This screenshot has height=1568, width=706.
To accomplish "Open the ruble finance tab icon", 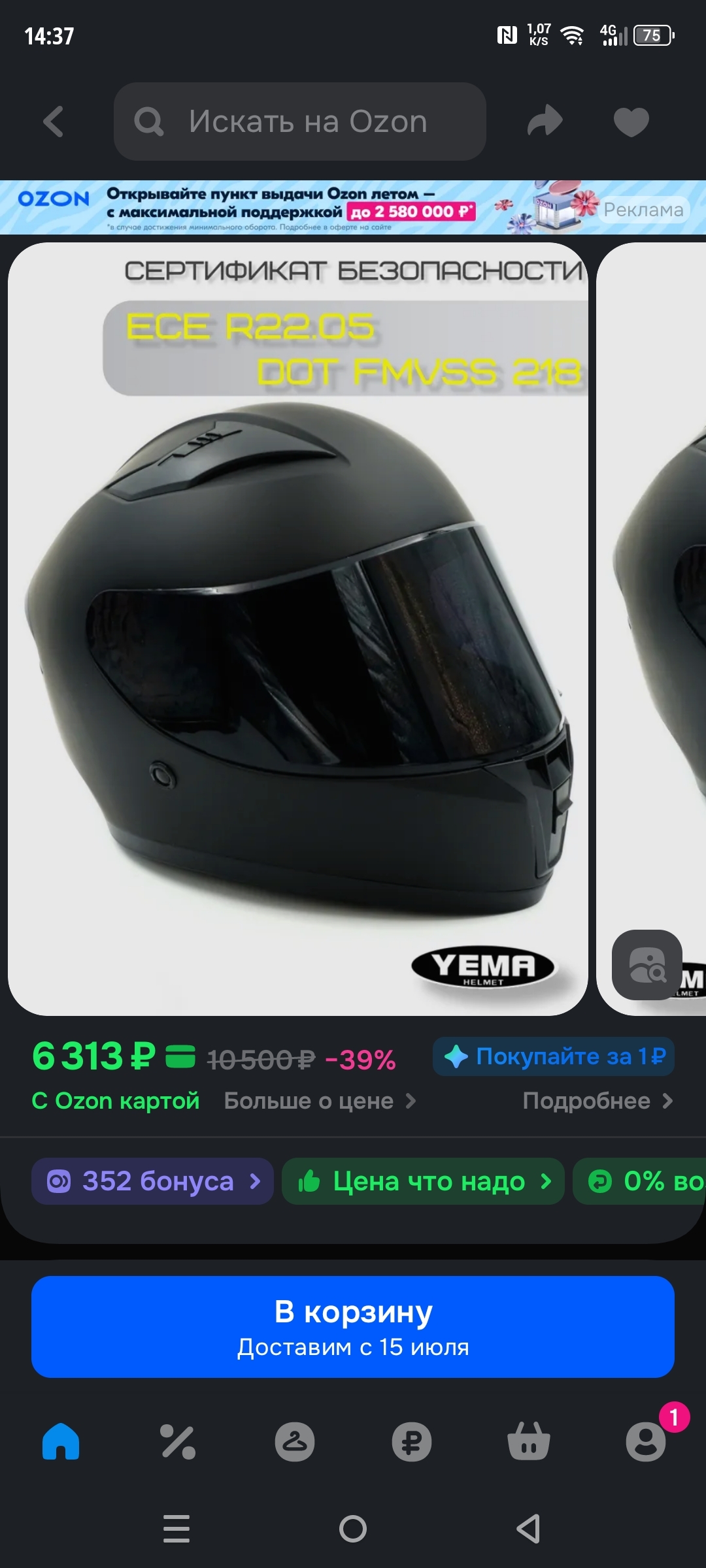I will pyautogui.click(x=412, y=1441).
